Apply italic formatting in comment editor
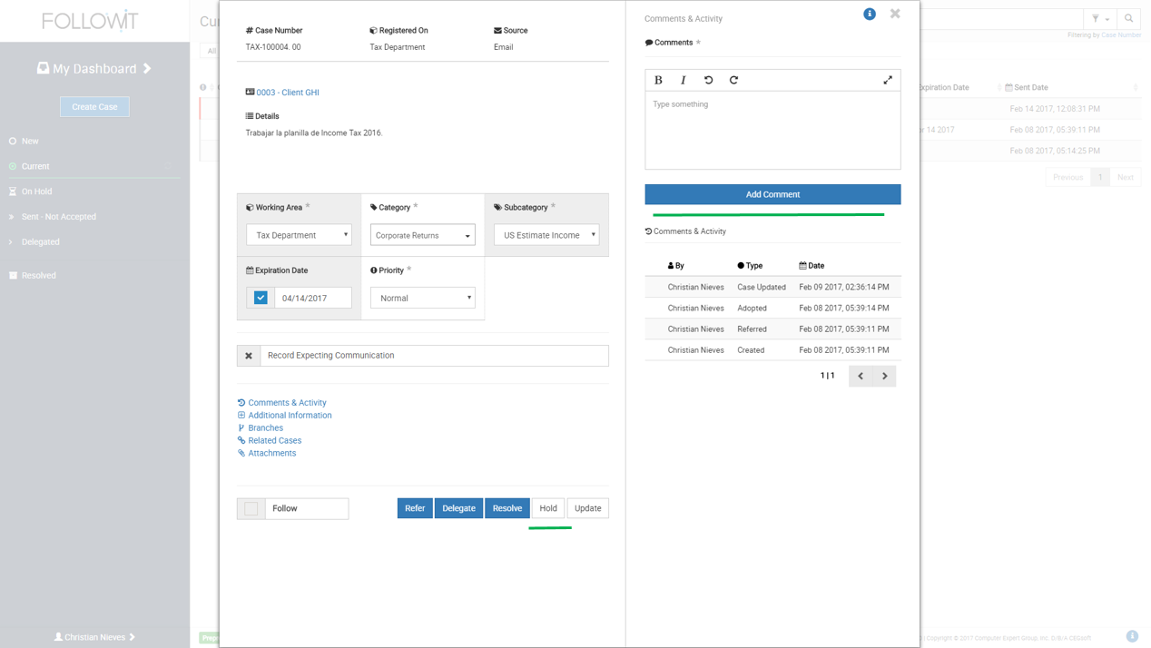 click(x=683, y=79)
